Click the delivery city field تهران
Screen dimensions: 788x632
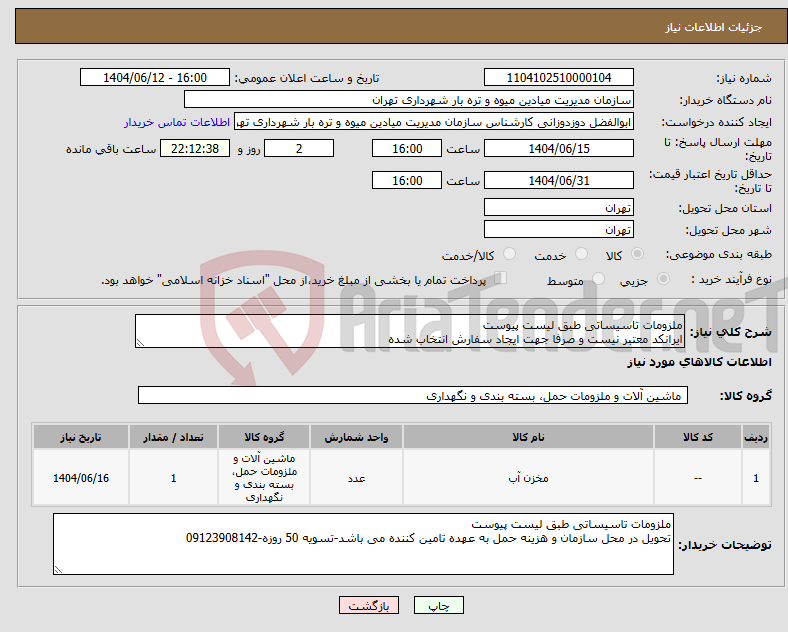[x=558, y=230]
